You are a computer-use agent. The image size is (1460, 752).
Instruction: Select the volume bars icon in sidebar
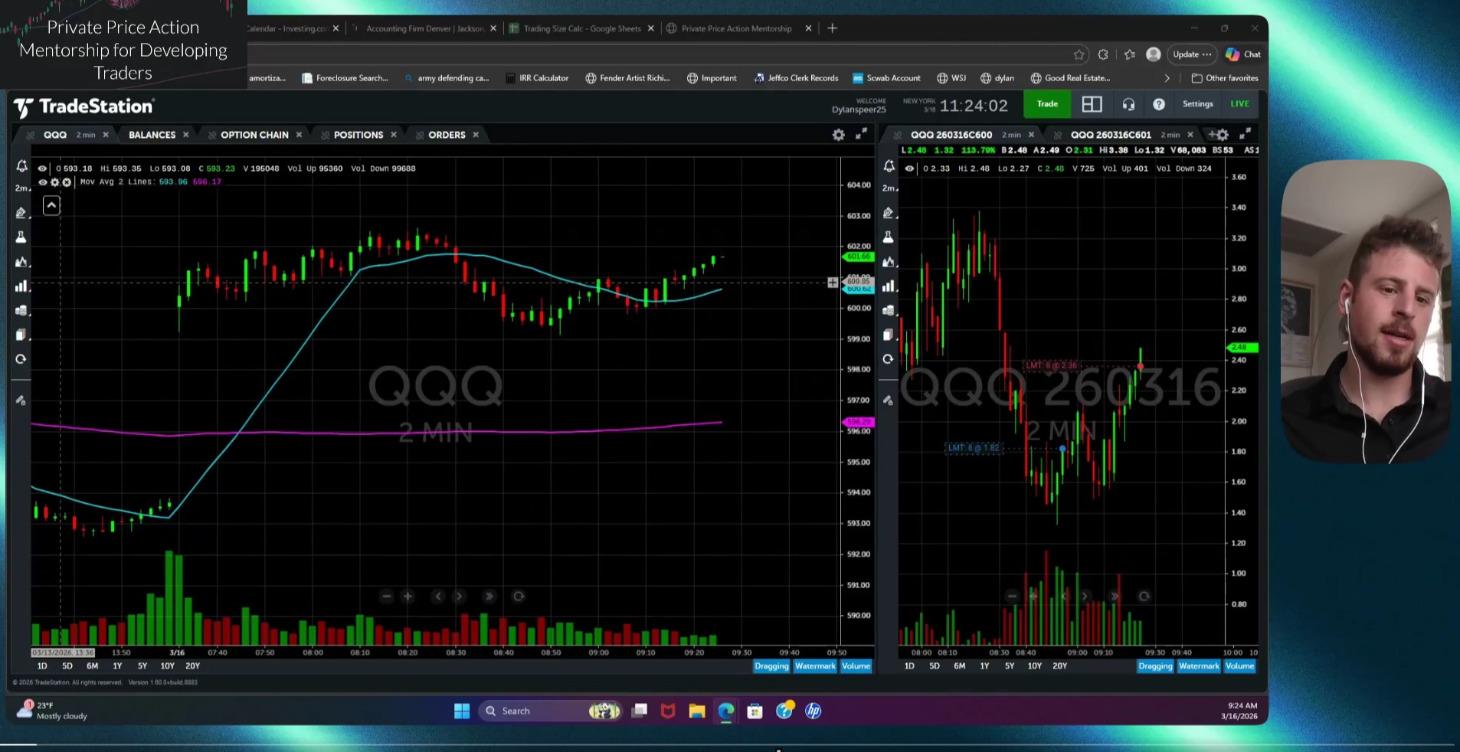click(x=20, y=286)
